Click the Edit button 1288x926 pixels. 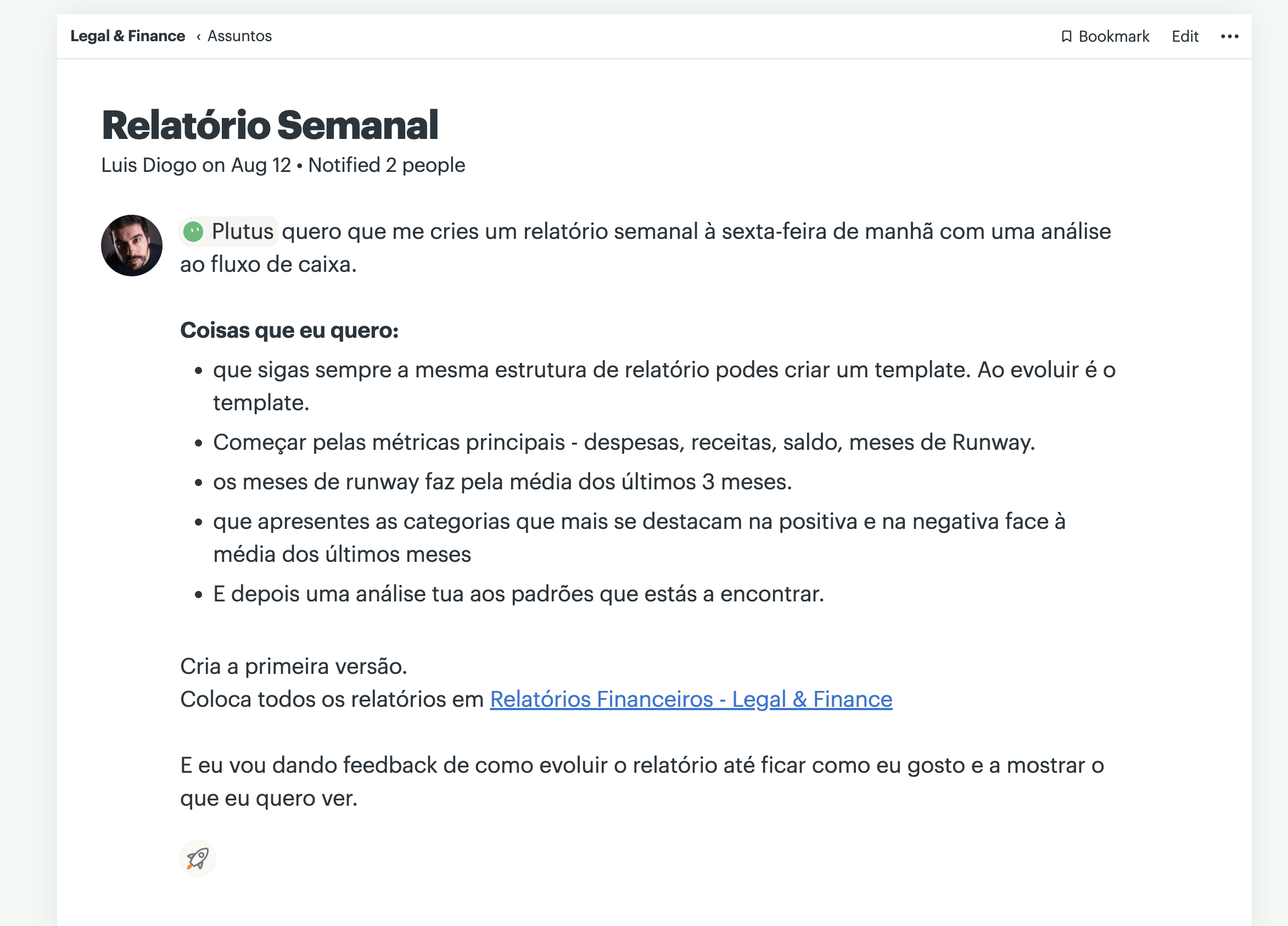pos(1185,36)
